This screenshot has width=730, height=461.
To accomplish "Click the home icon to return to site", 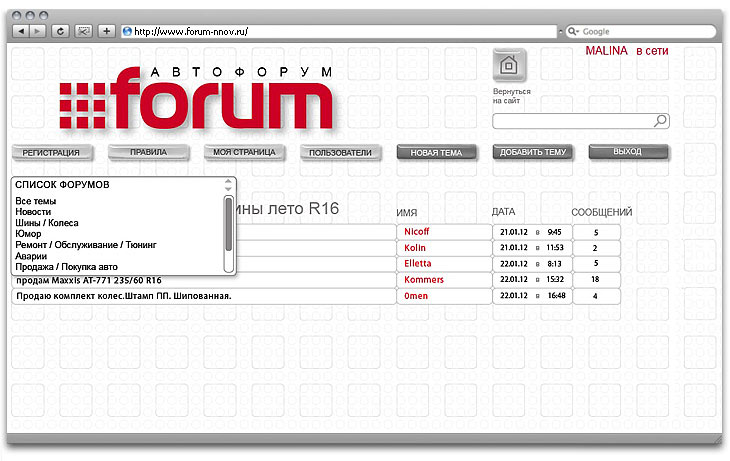I will pos(509,65).
